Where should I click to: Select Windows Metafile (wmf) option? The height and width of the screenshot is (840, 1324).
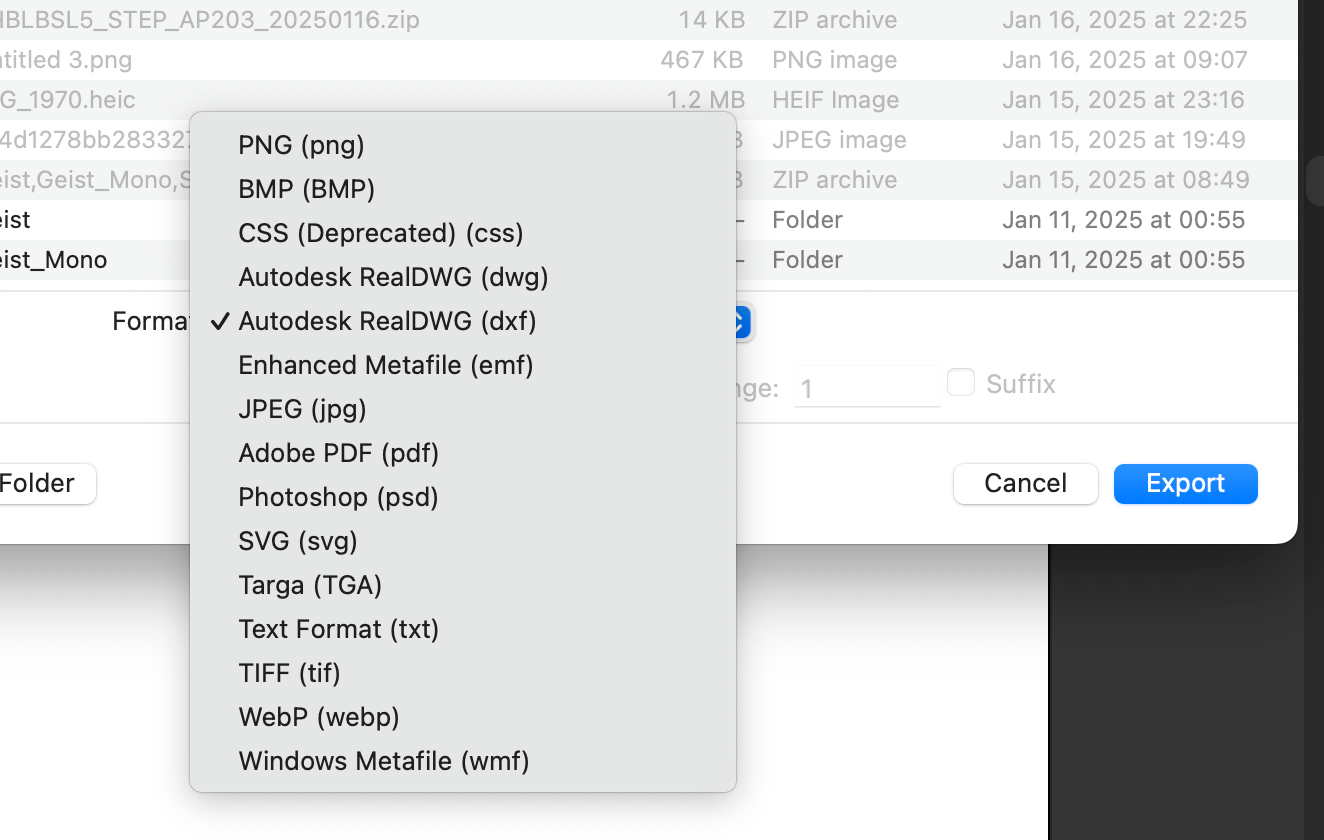click(383, 761)
